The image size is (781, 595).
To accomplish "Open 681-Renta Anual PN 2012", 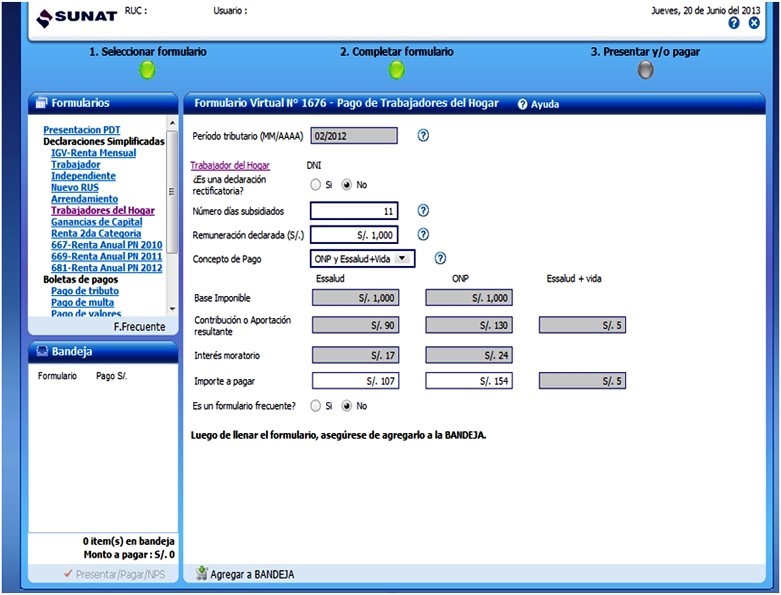I will (107, 268).
